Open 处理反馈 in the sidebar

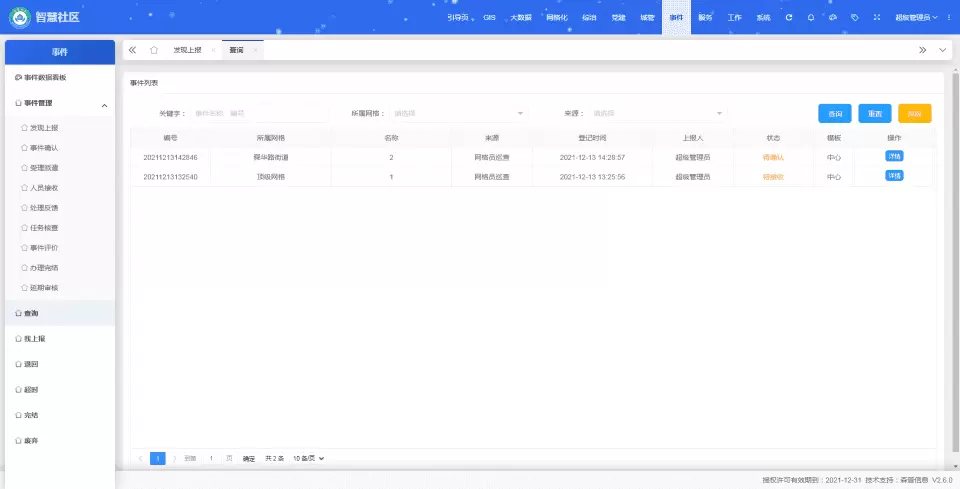point(59,208)
